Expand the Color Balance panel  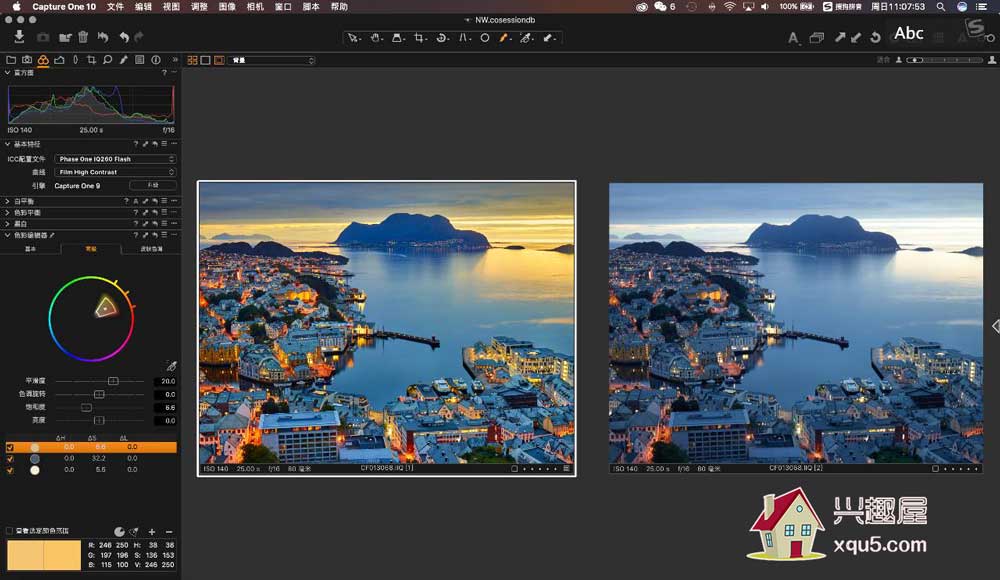click(8, 212)
